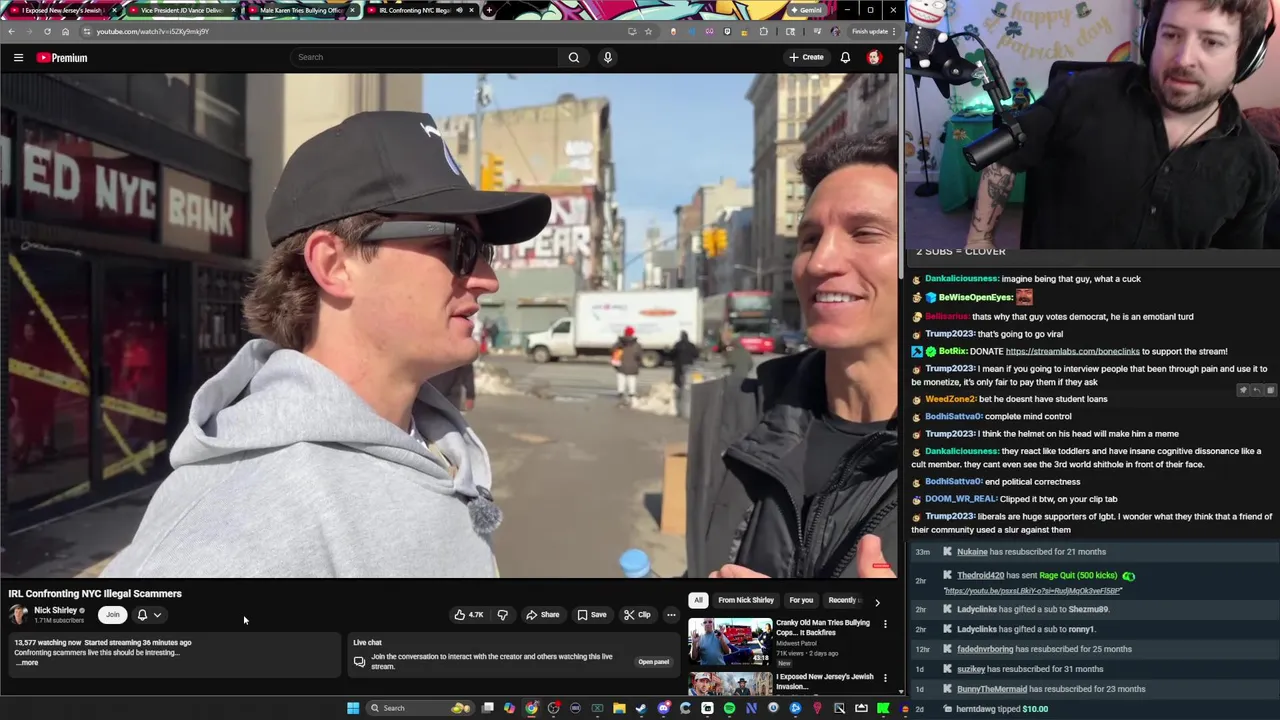The width and height of the screenshot is (1280, 720).
Task: Click suzikey resubscribed for 31 months
Action: pos(1030,669)
